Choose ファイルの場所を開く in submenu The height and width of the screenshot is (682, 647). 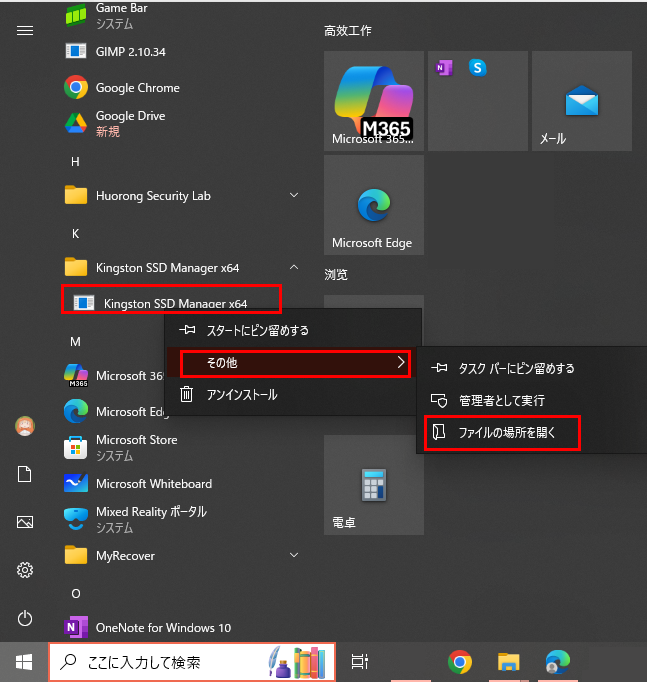coord(532,432)
